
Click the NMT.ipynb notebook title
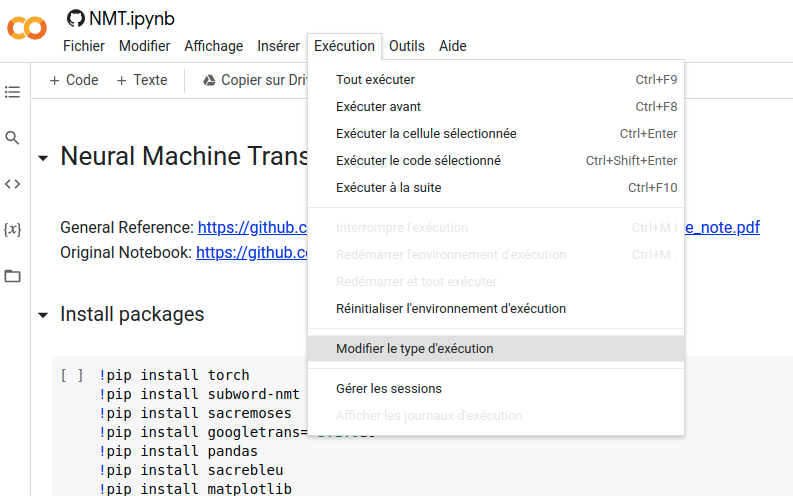[x=132, y=19]
